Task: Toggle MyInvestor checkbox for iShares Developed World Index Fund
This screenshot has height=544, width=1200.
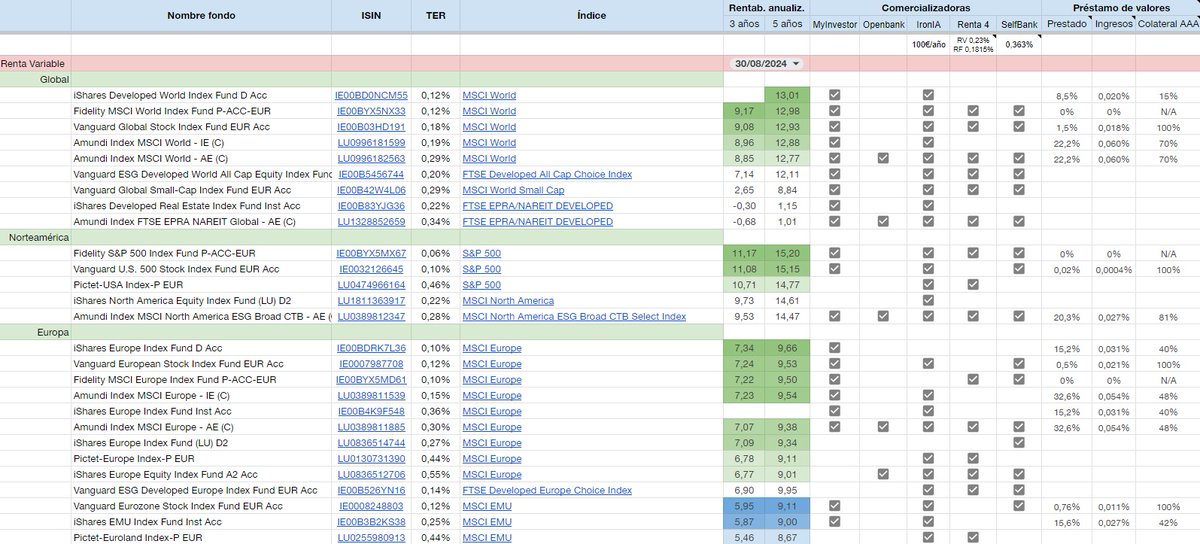Action: click(x=835, y=95)
